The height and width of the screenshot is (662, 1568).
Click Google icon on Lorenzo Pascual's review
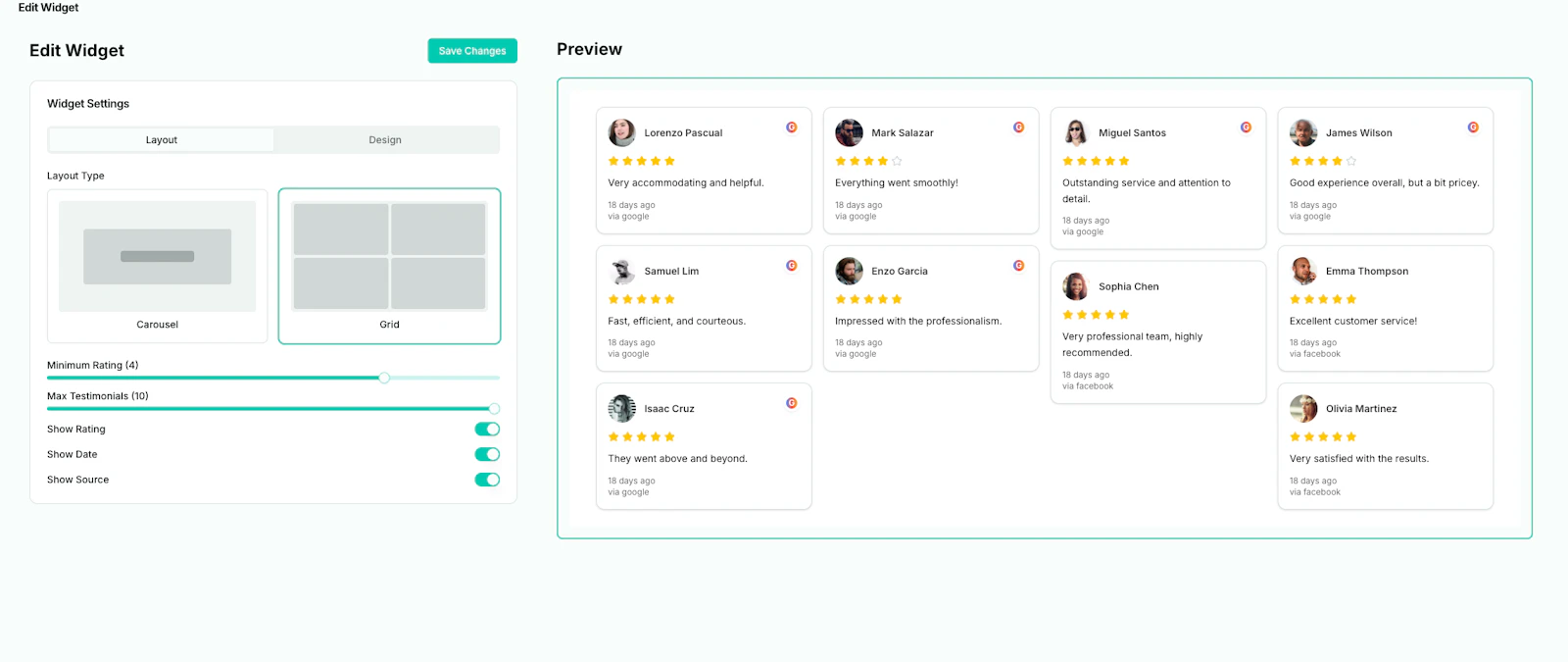point(792,127)
